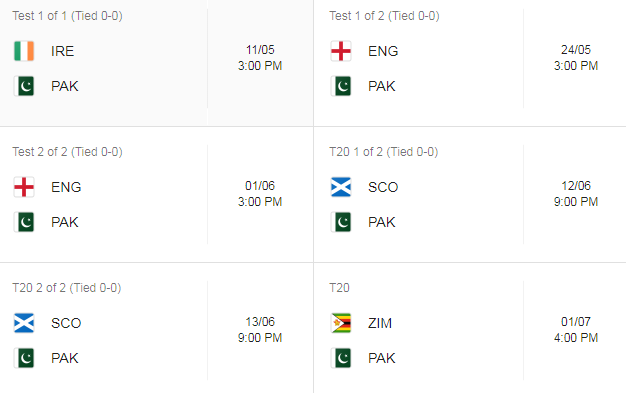Open the IRE team name link
The image size is (626, 393).
62,51
